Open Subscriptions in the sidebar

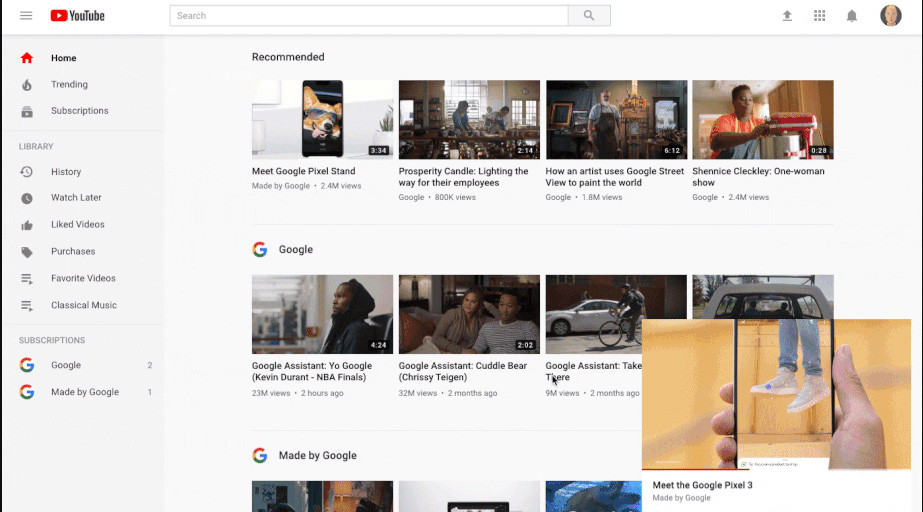click(x=79, y=111)
